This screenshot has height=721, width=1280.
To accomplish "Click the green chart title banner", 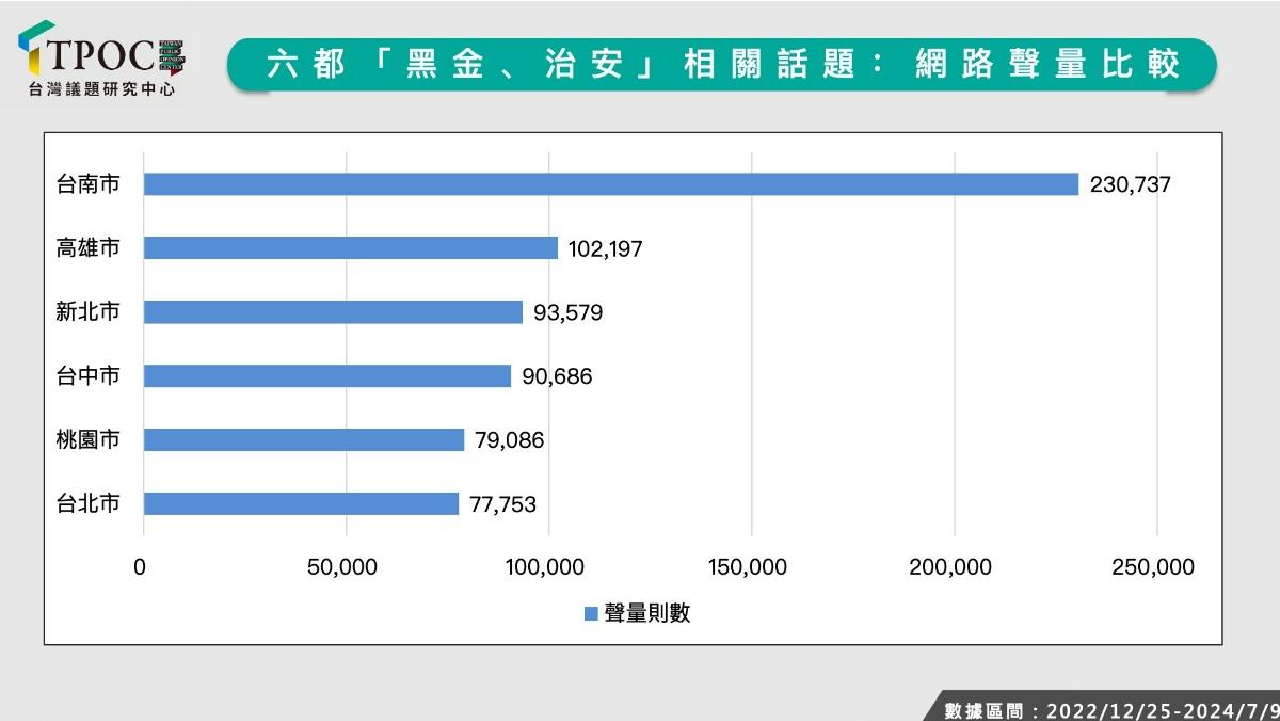I will coord(721,65).
